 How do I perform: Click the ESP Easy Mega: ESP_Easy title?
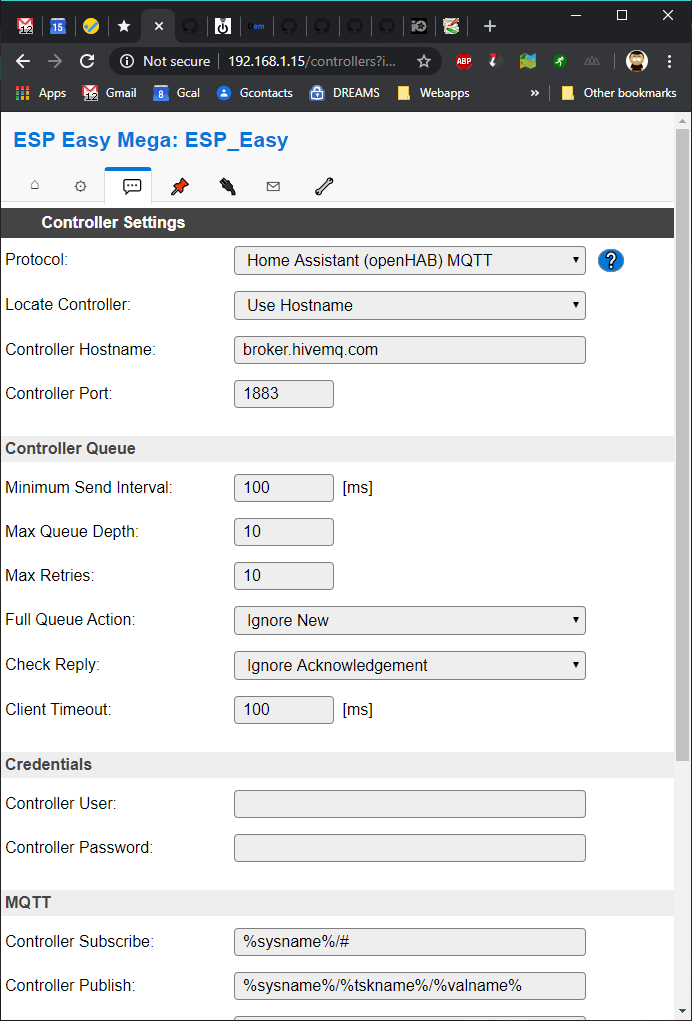(151, 140)
